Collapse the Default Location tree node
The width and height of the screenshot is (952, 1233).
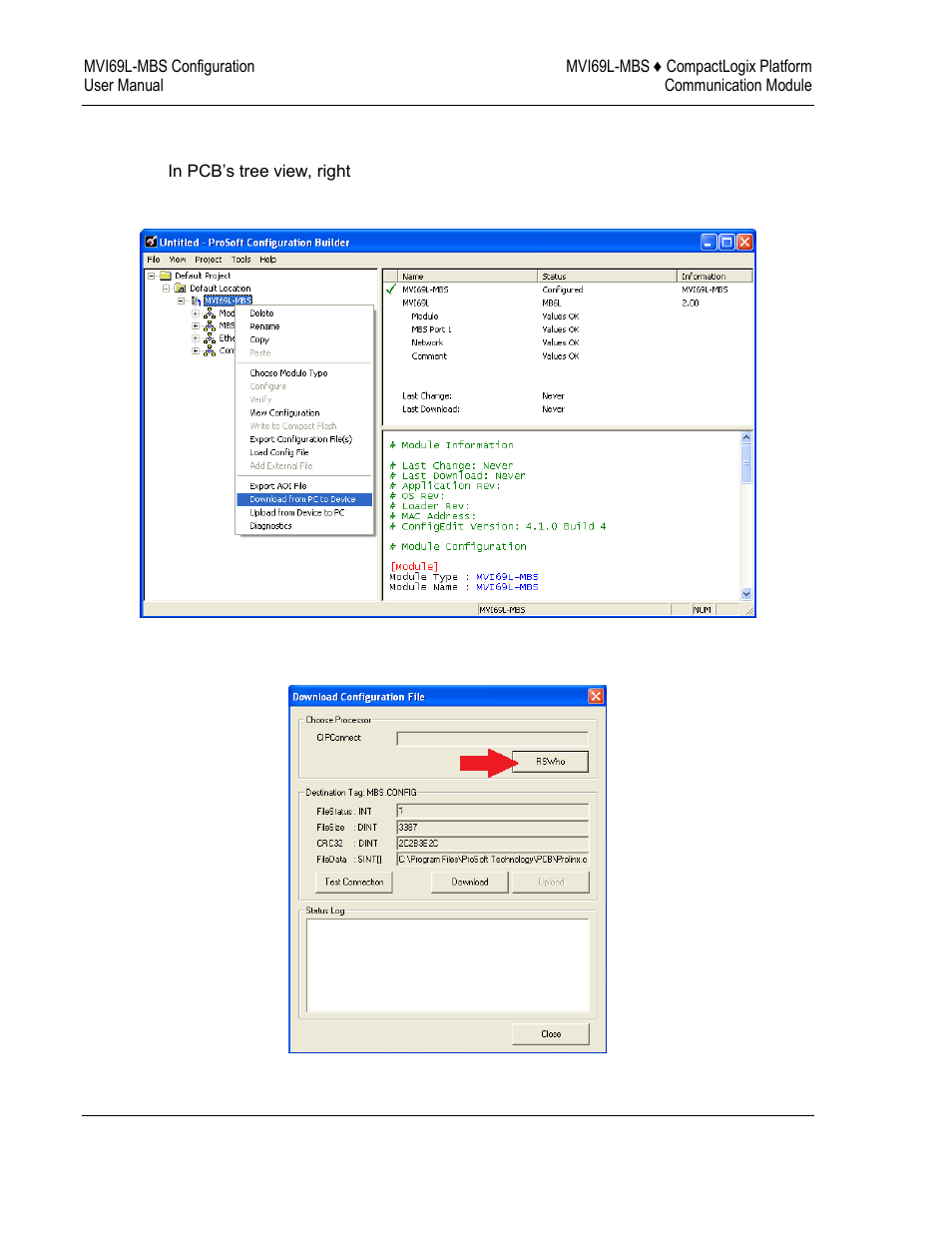(x=167, y=288)
